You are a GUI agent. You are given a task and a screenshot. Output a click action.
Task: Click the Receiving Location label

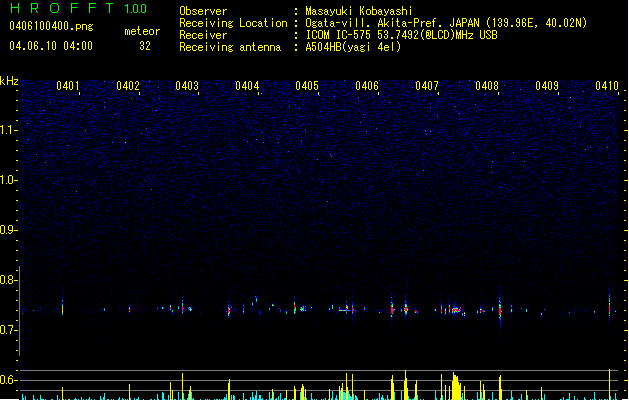coord(233,23)
